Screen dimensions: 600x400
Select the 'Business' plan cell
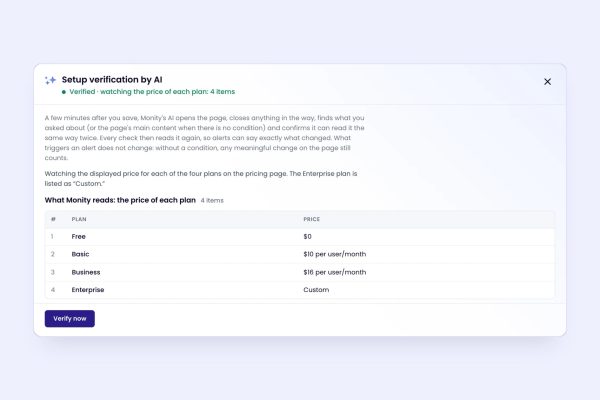click(86, 272)
